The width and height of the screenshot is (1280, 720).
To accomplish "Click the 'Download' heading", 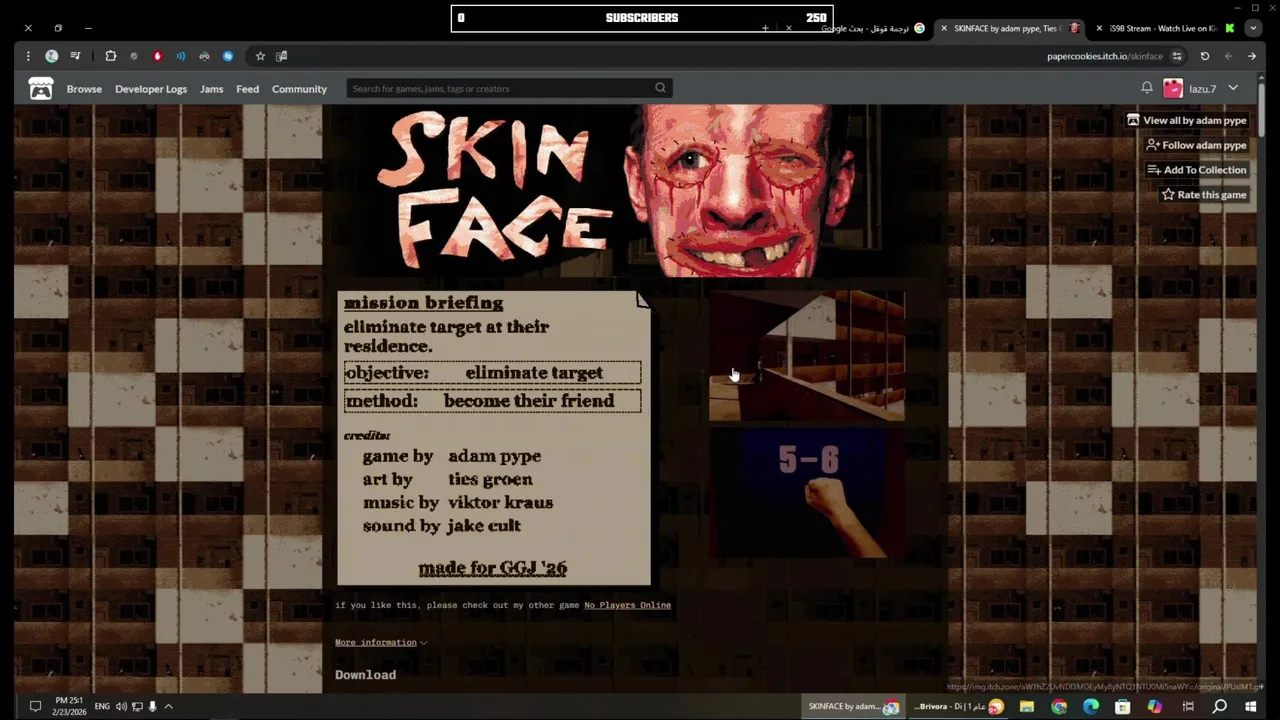I will (x=366, y=675).
